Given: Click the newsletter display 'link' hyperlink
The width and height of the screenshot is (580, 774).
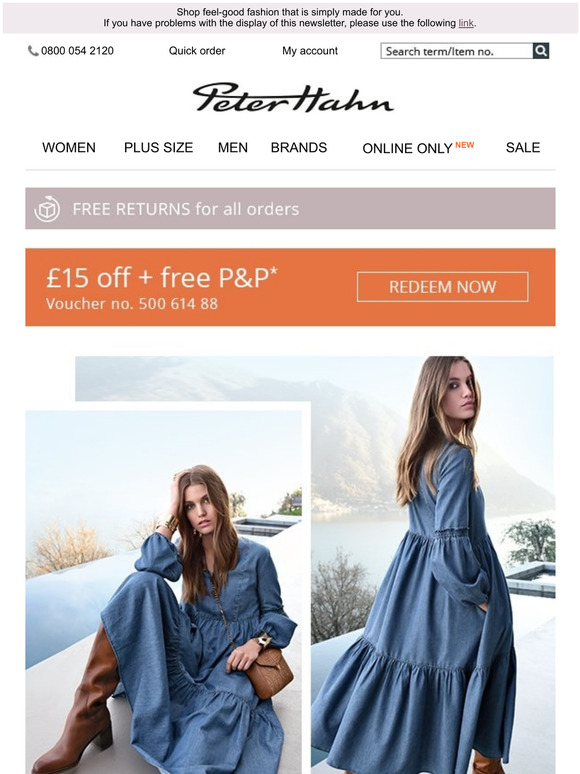Looking at the screenshot, I should (466, 23).
